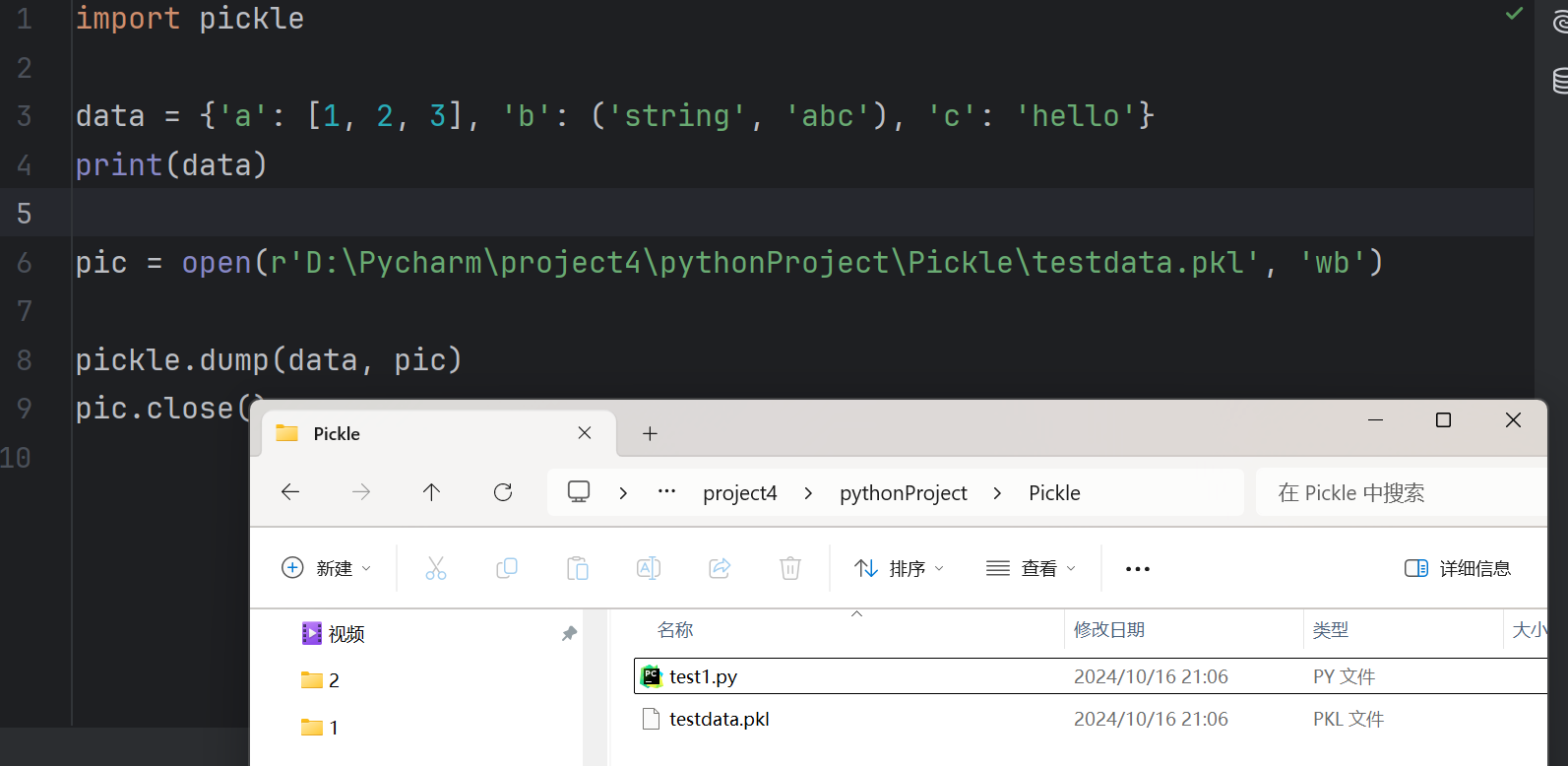The image size is (1568, 766).
Task: Cut the selected file
Action: (x=436, y=568)
